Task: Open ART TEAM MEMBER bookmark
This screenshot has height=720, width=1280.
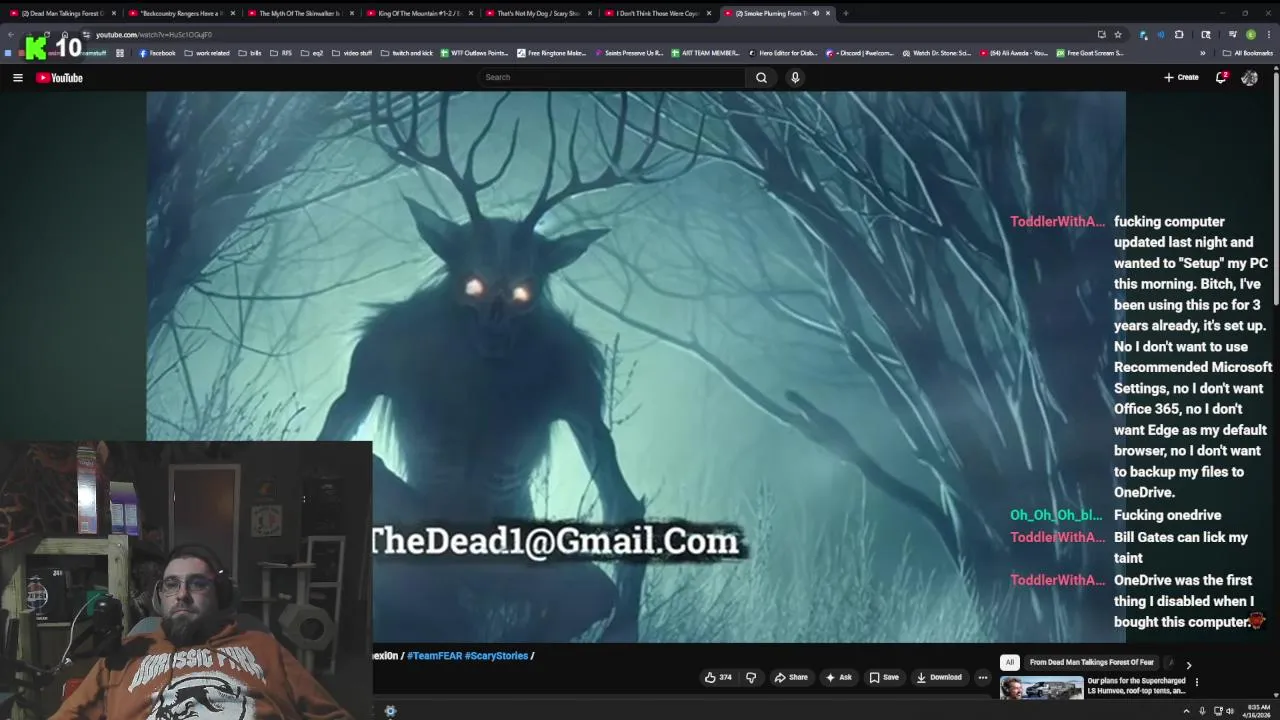Action: 705,53
